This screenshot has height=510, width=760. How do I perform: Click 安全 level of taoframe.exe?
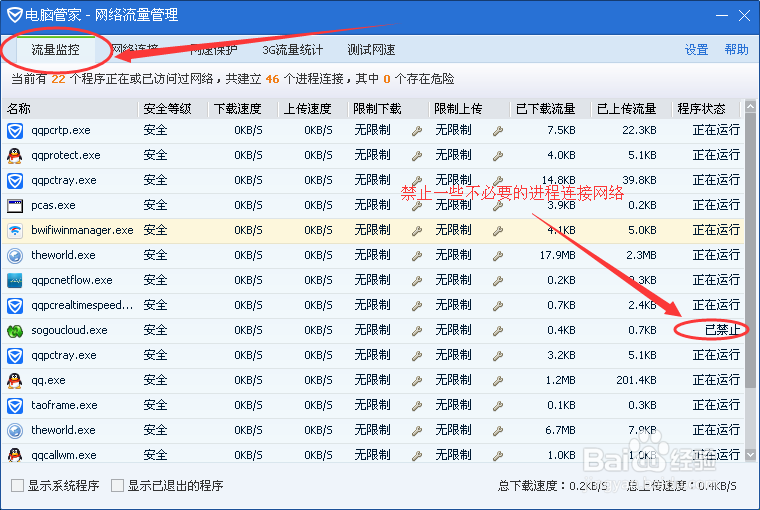155,405
